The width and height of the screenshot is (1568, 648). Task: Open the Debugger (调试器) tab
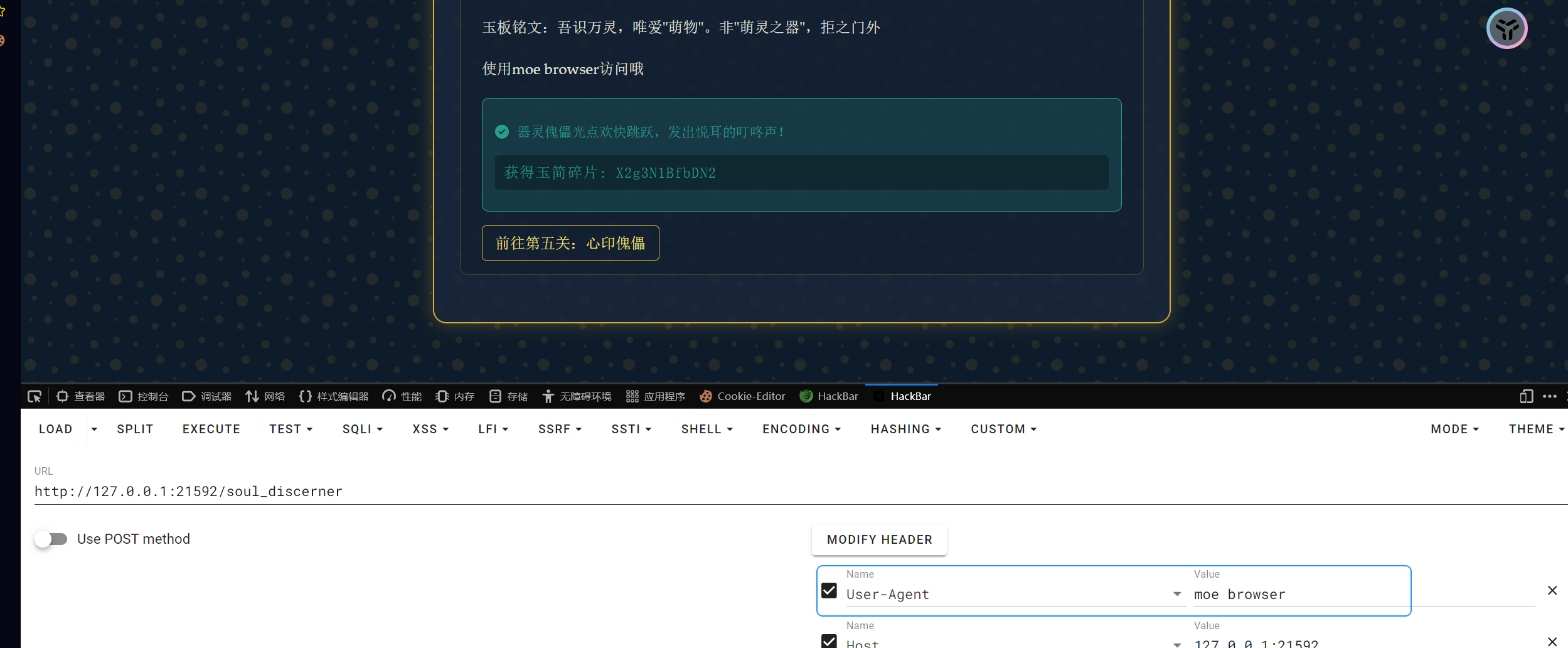click(207, 396)
